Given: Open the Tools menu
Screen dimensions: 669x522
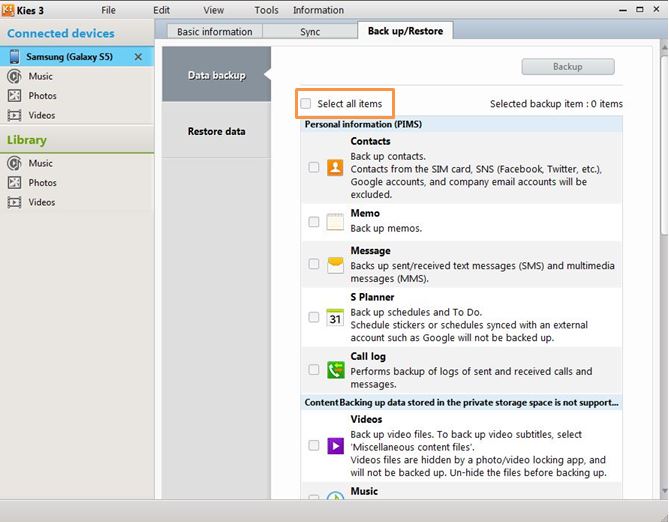Looking at the screenshot, I should 266,10.
